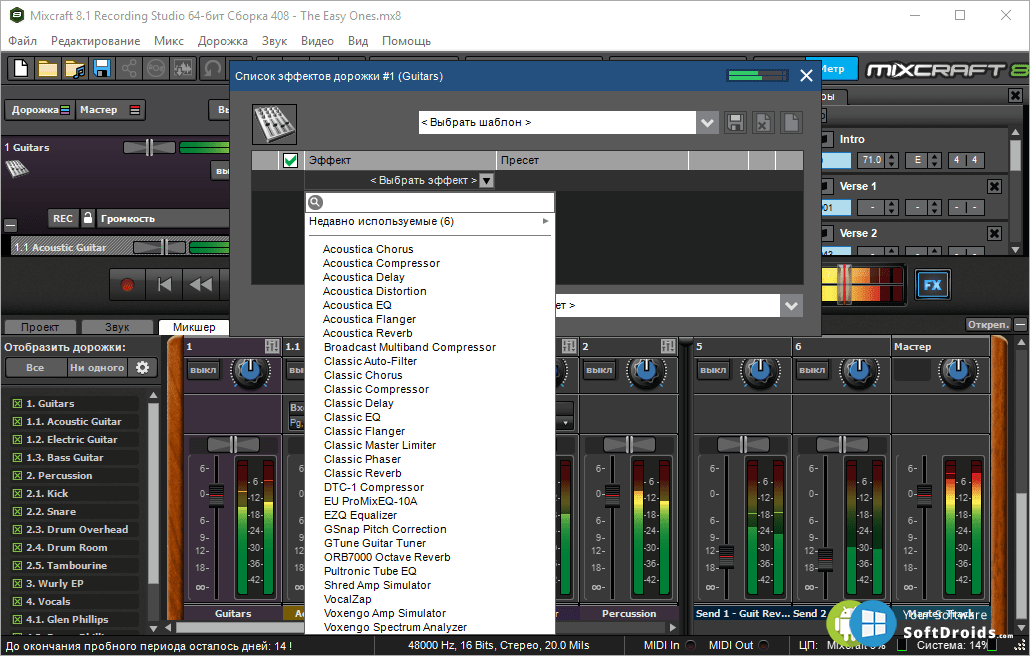Open the bottom preset dropdown in effects dialog

point(792,305)
